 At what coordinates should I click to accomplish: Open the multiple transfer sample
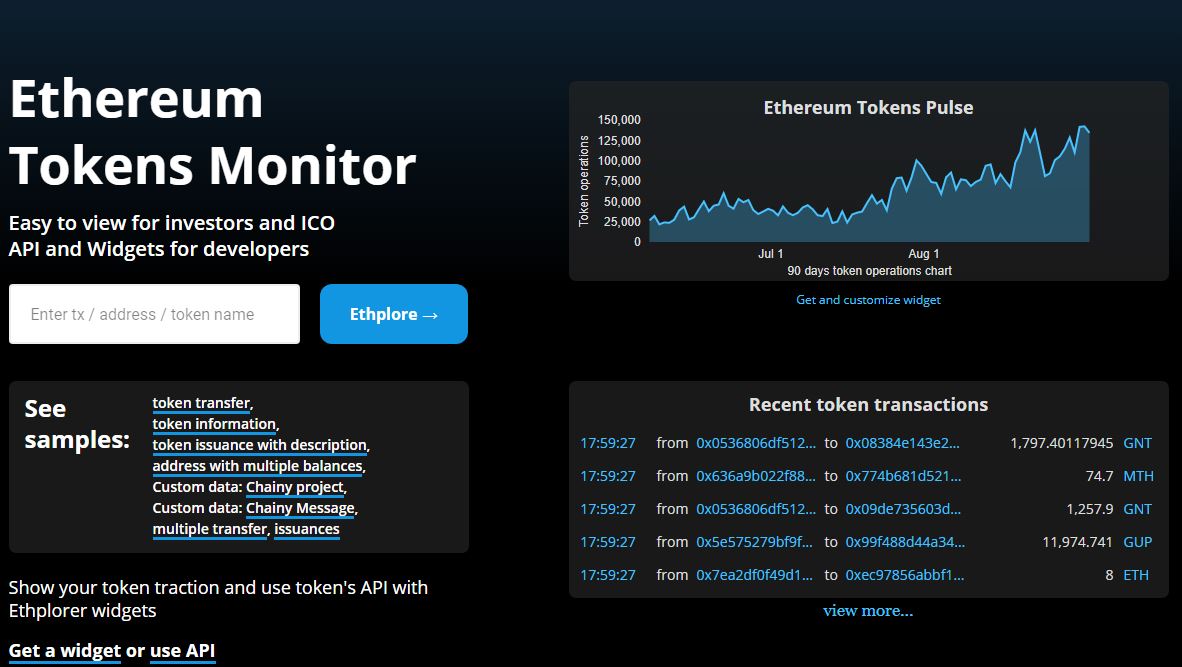[210, 530]
